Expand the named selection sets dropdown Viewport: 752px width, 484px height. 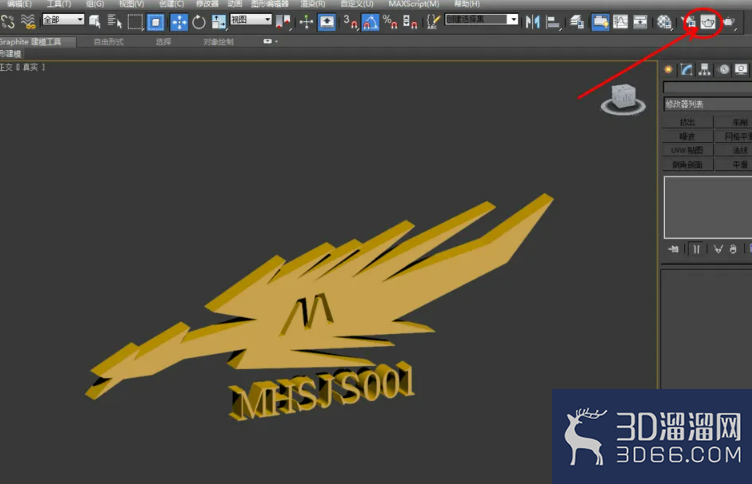513,20
